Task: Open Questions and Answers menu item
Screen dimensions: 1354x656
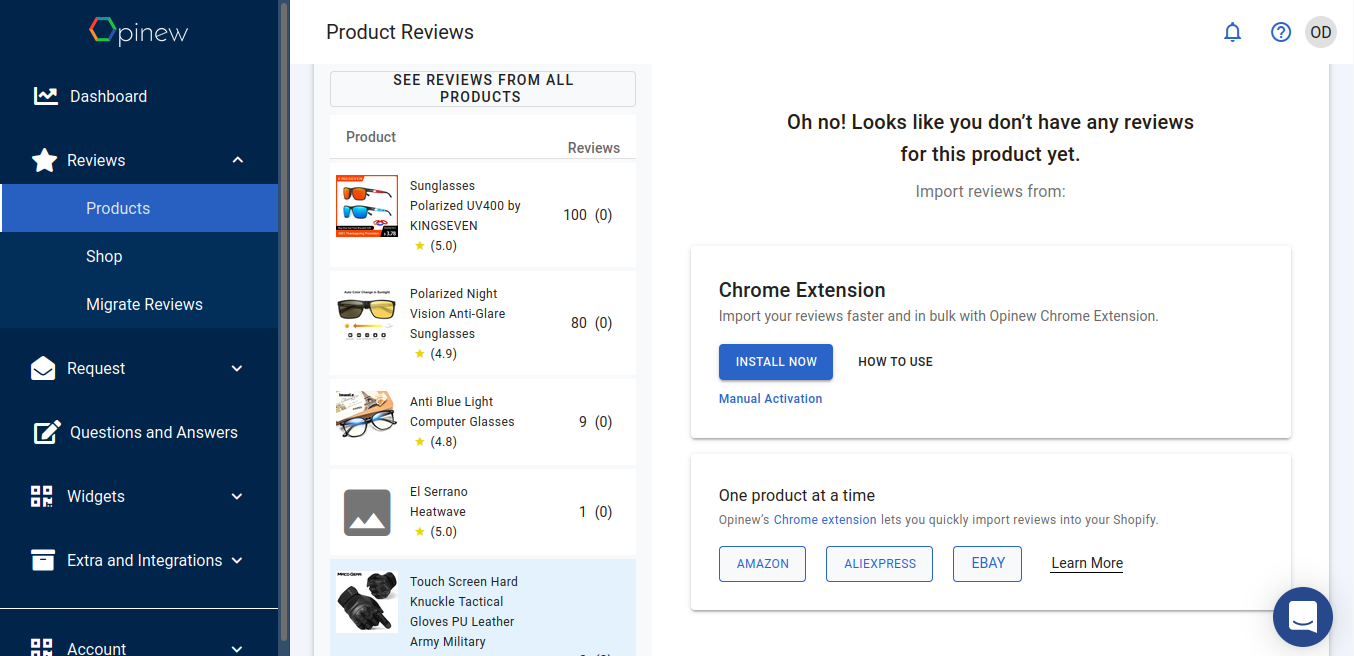Action: pyautogui.click(x=139, y=432)
